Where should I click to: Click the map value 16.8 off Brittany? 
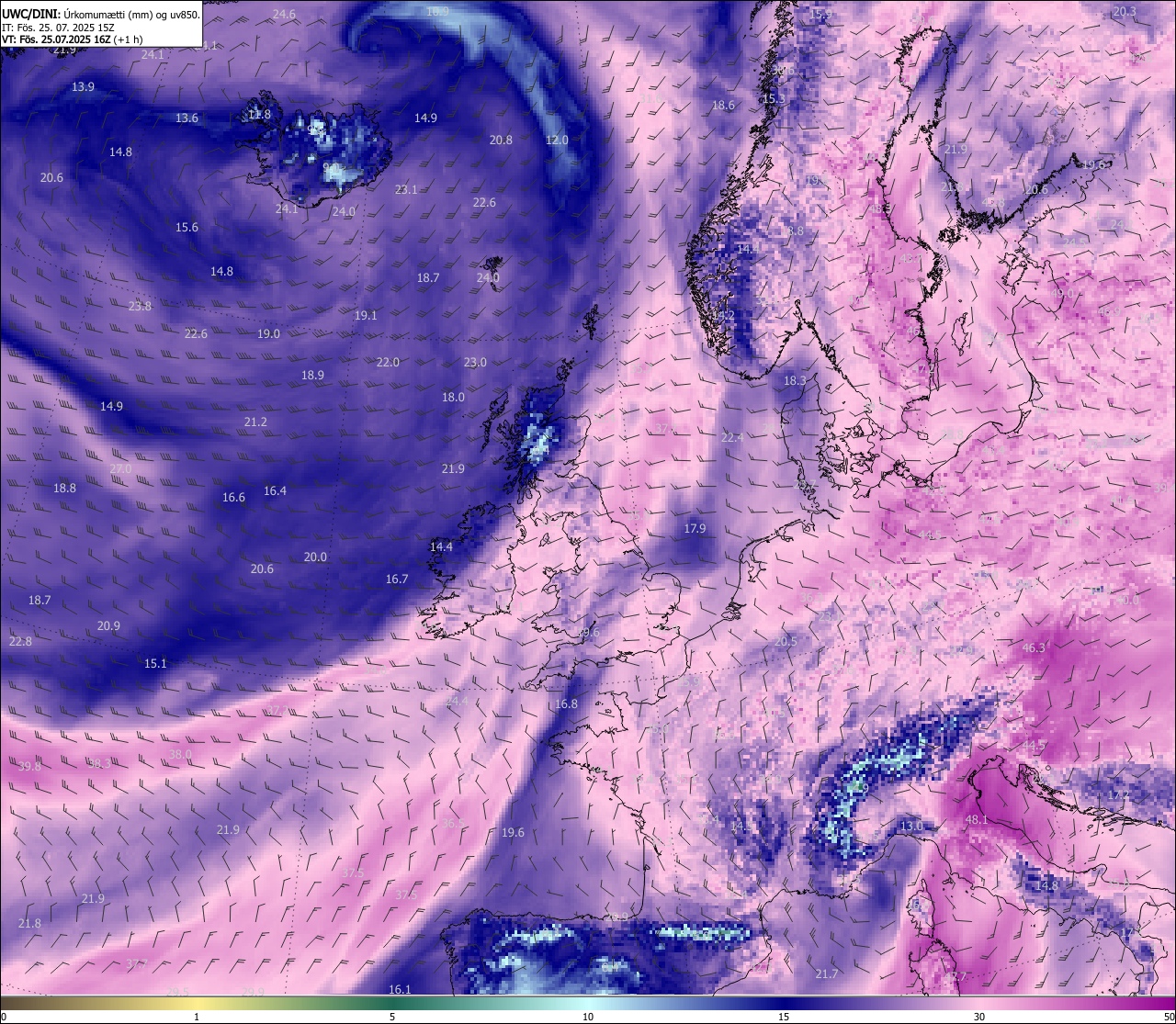click(x=566, y=703)
